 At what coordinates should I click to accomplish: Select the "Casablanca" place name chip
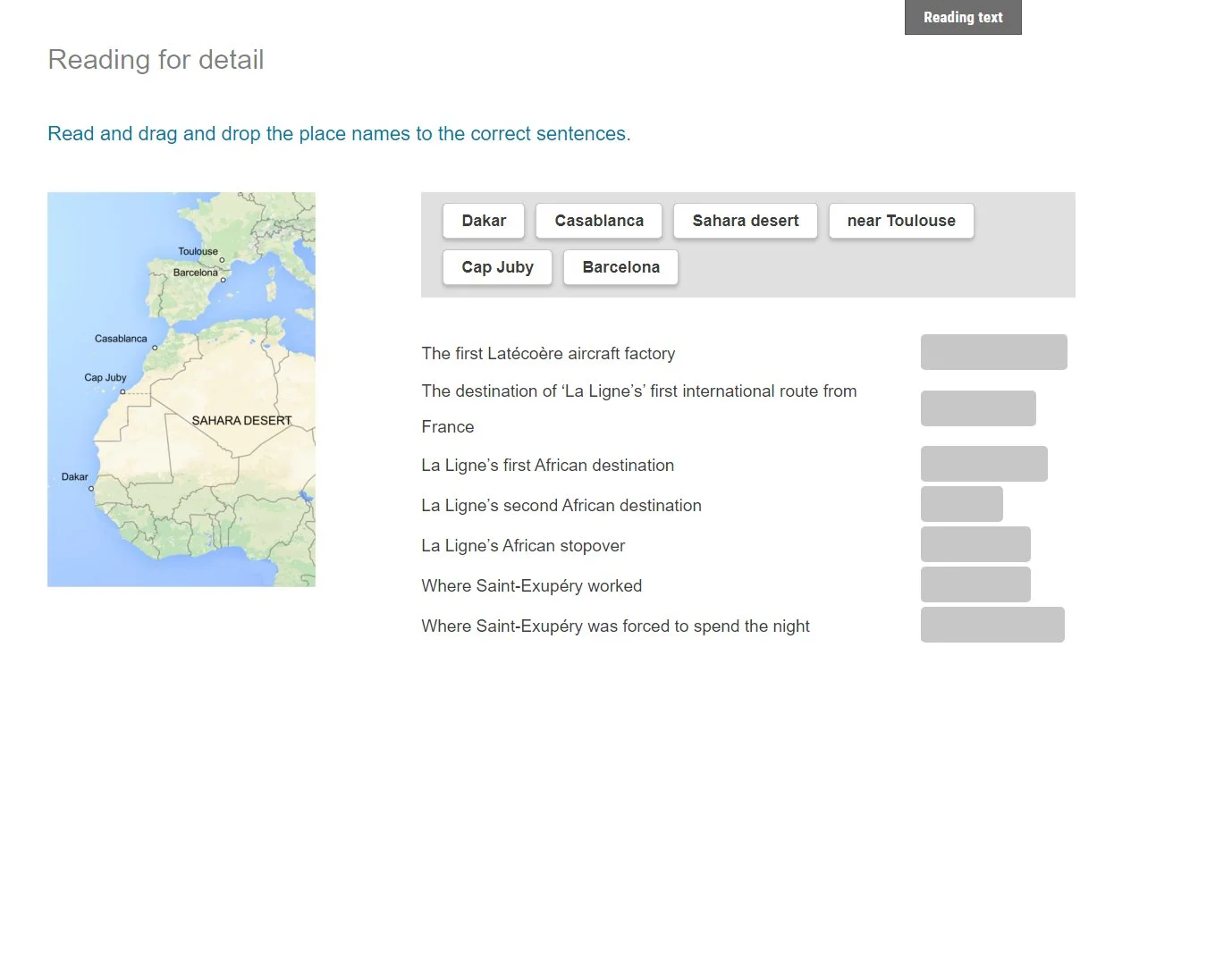[598, 221]
